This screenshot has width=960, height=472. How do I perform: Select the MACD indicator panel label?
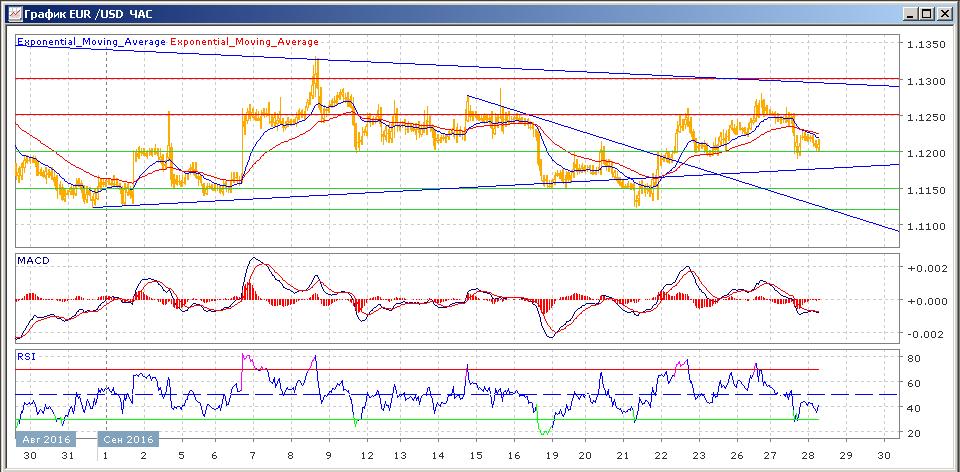pos(33,260)
